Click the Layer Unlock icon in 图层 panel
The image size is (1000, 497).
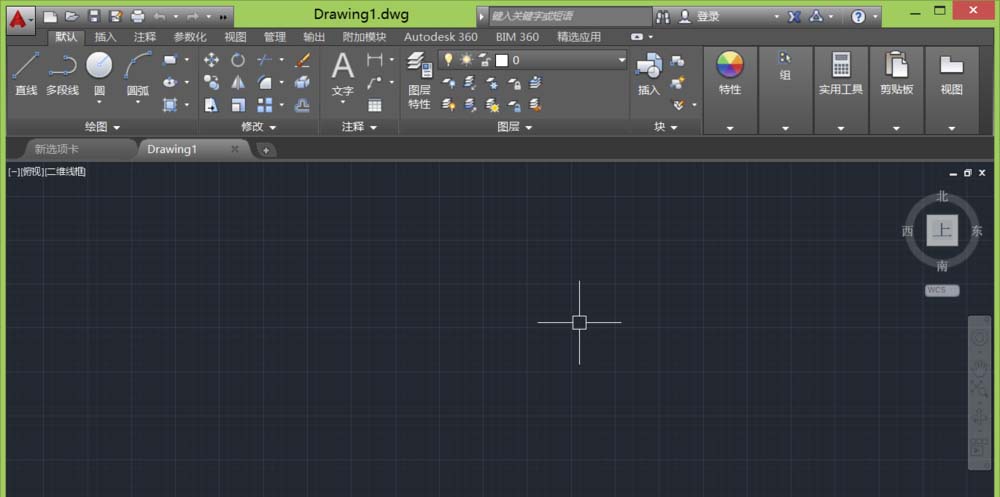click(514, 105)
